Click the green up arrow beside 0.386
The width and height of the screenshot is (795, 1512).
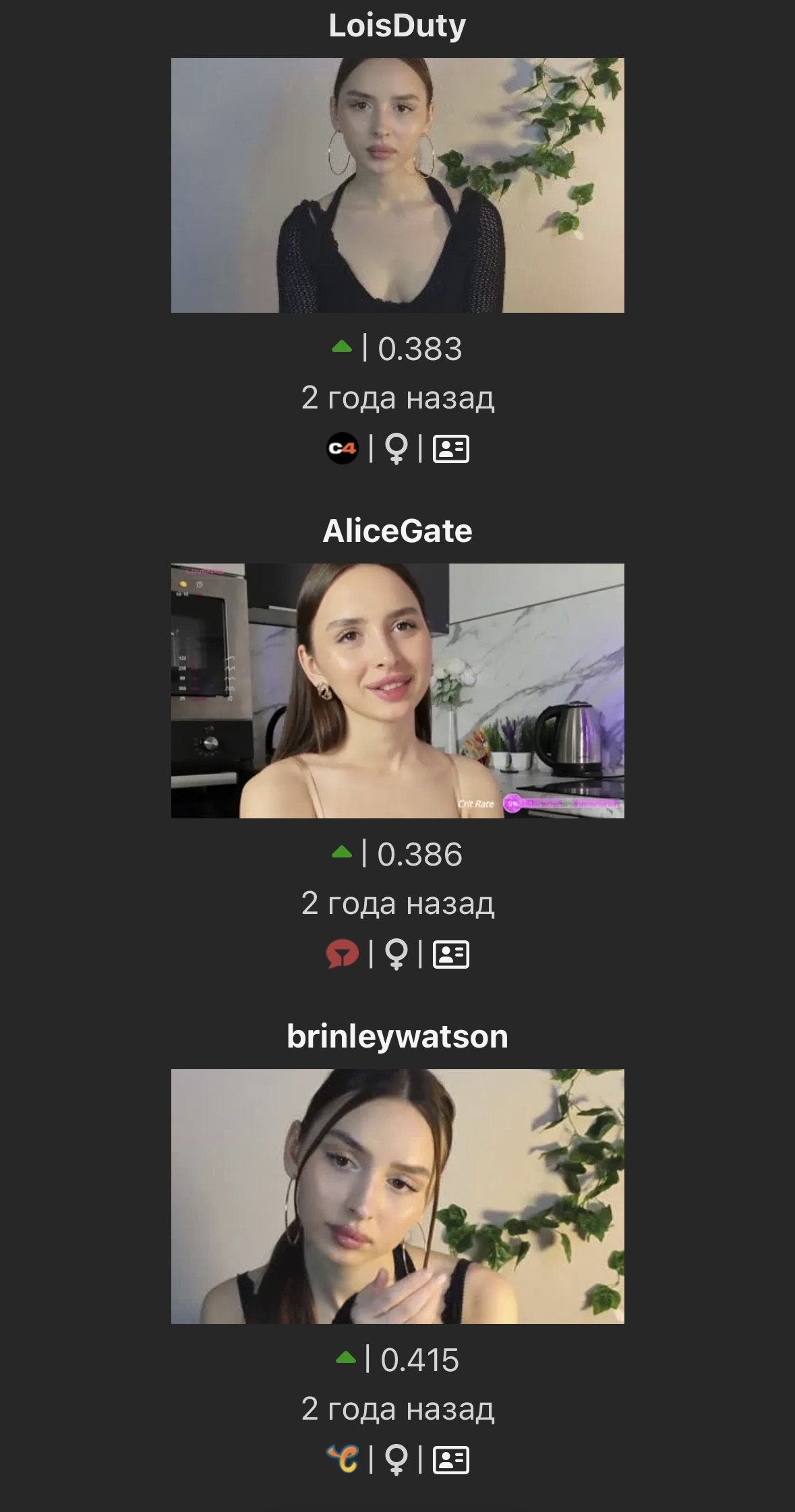pos(343,853)
